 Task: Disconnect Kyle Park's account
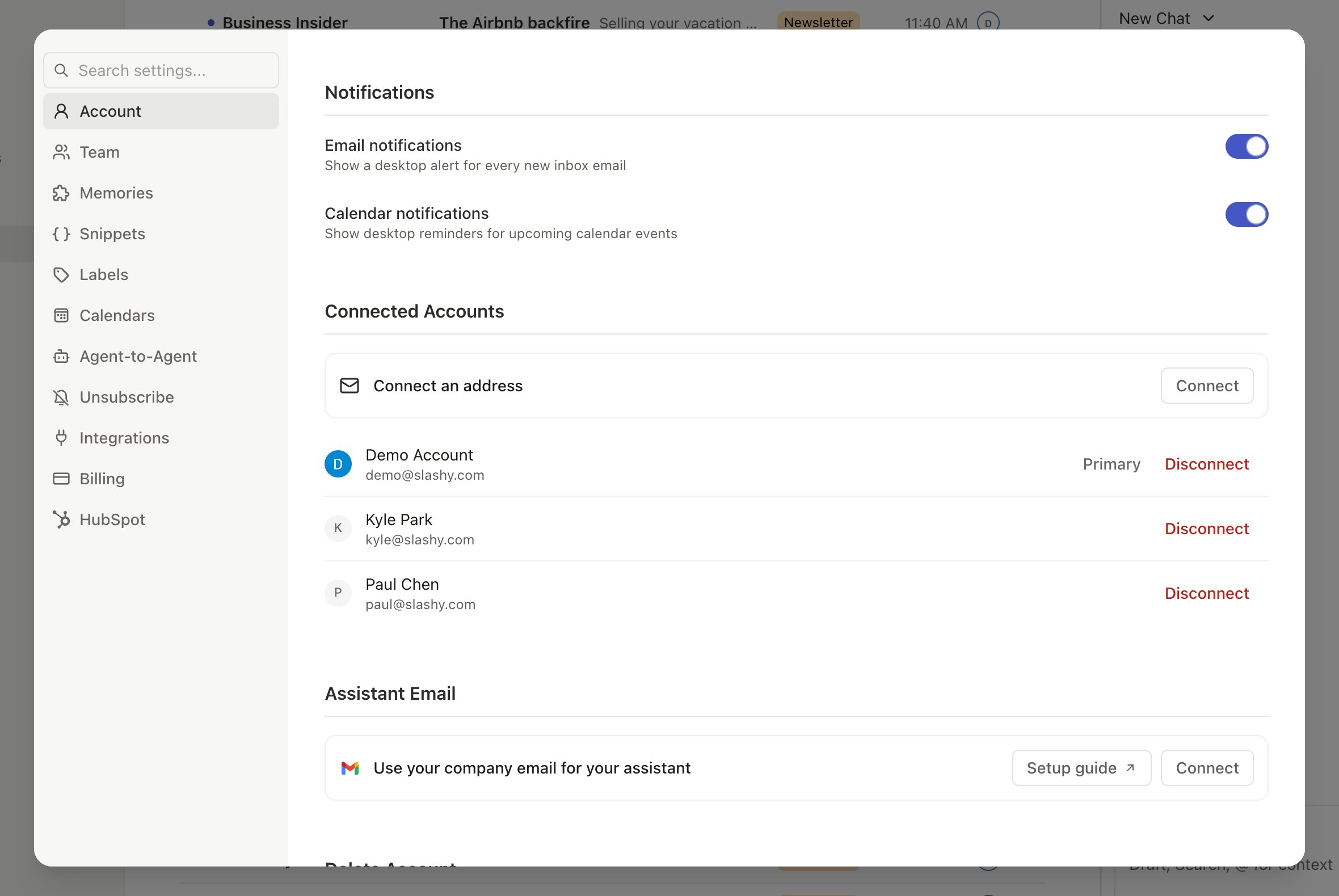point(1206,529)
